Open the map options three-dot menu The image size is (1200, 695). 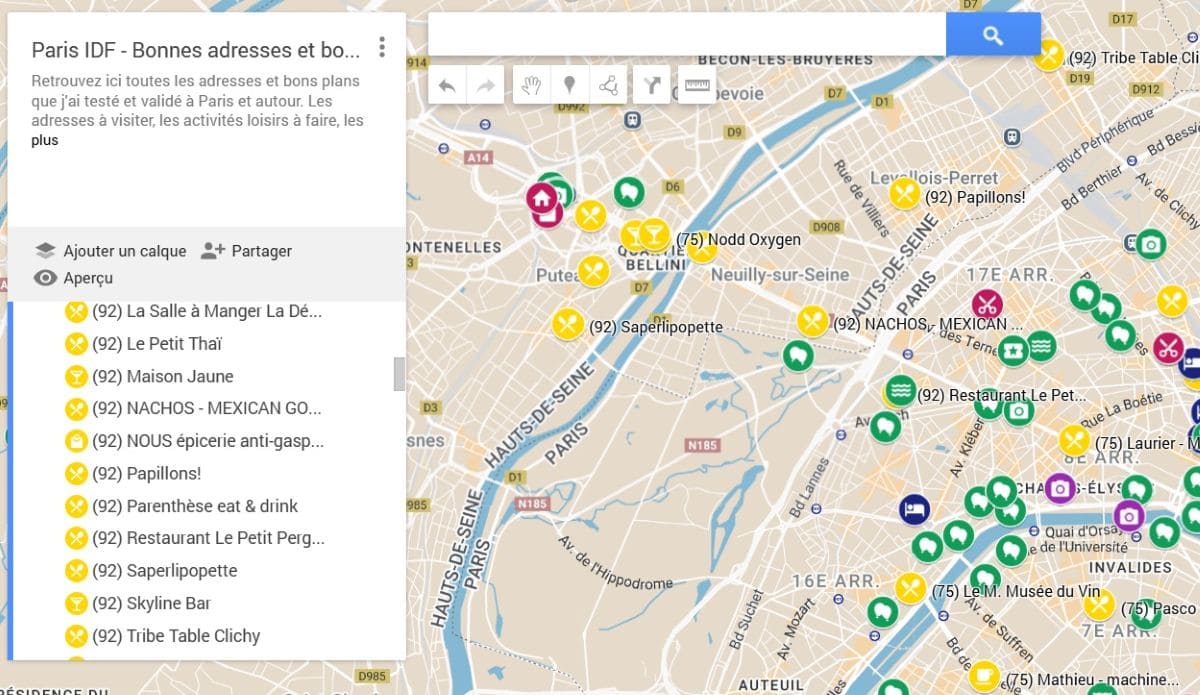click(381, 47)
